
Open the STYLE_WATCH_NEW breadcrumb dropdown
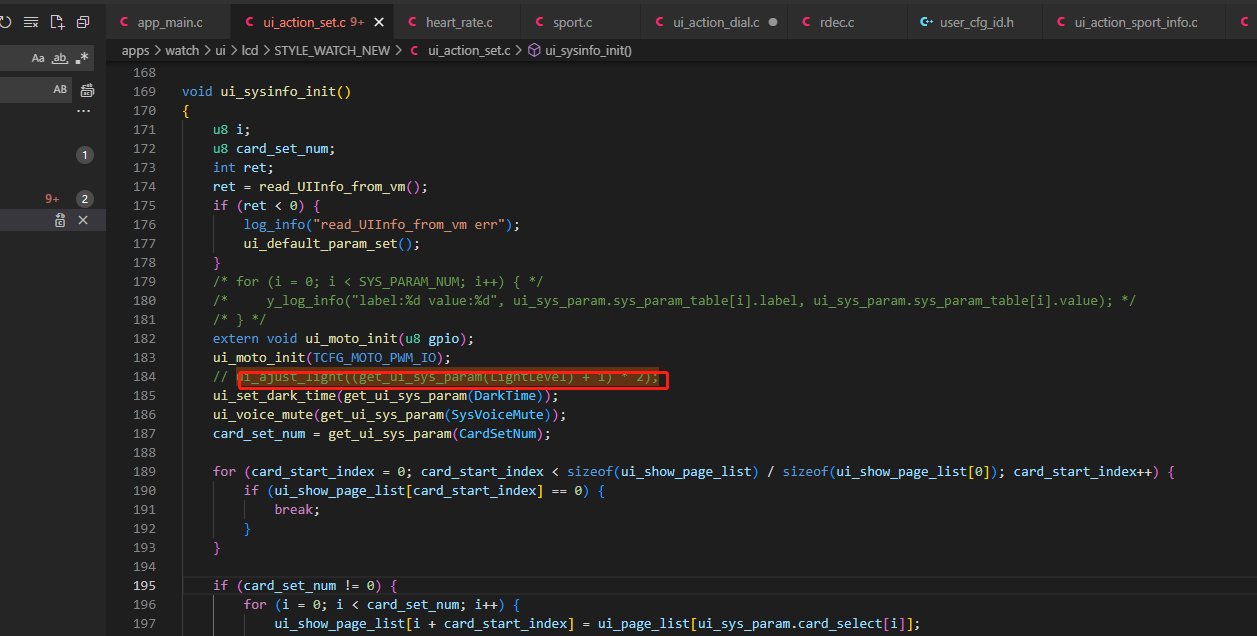click(x=332, y=50)
